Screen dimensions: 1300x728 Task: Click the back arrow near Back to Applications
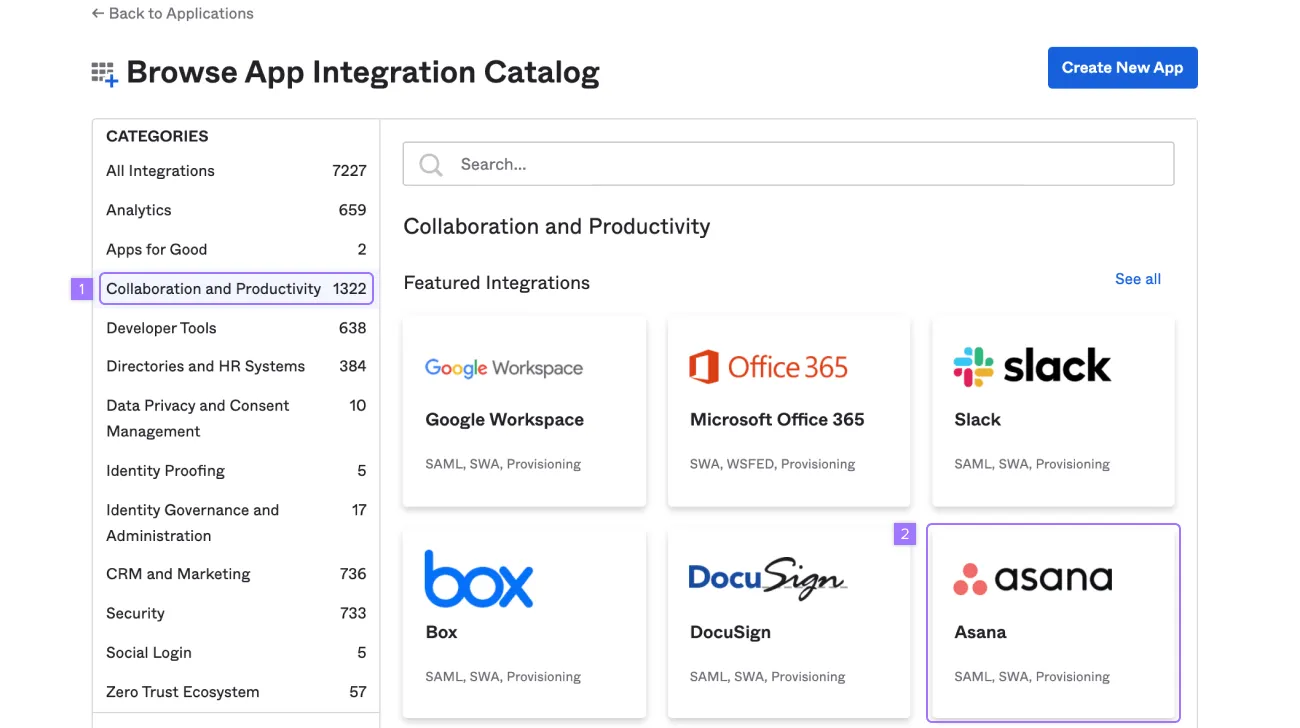[x=96, y=13]
